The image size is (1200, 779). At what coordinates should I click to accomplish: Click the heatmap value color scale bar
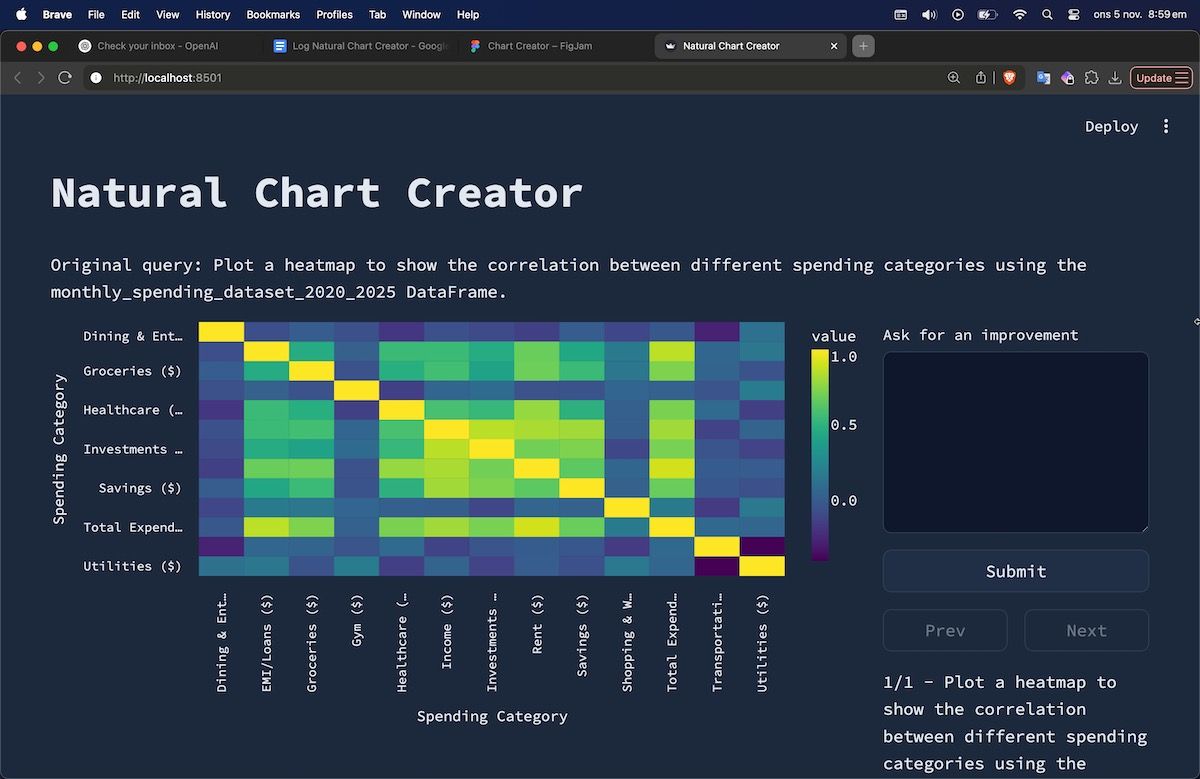click(820, 455)
